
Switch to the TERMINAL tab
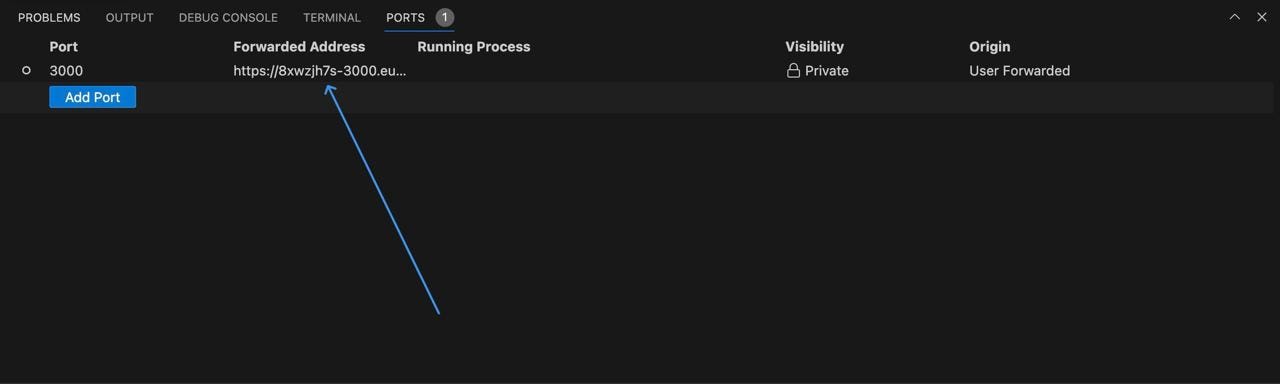tap(332, 17)
